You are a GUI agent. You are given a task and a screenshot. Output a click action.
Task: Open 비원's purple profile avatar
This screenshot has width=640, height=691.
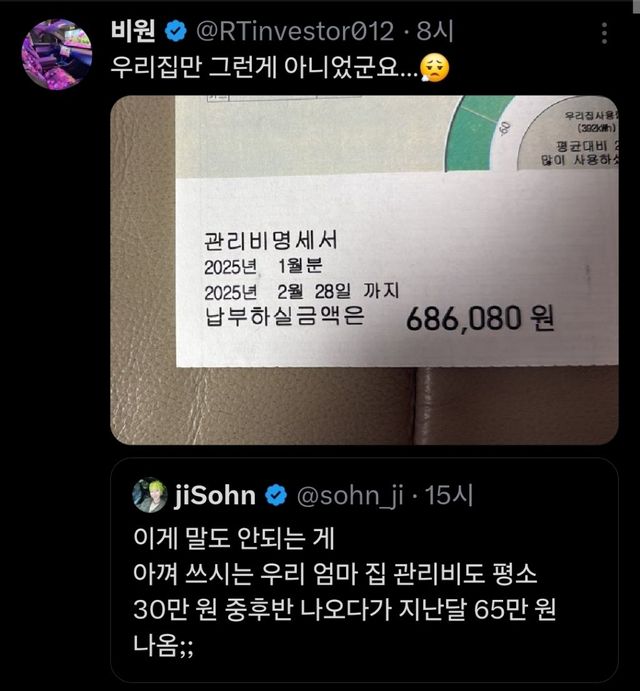point(57,54)
